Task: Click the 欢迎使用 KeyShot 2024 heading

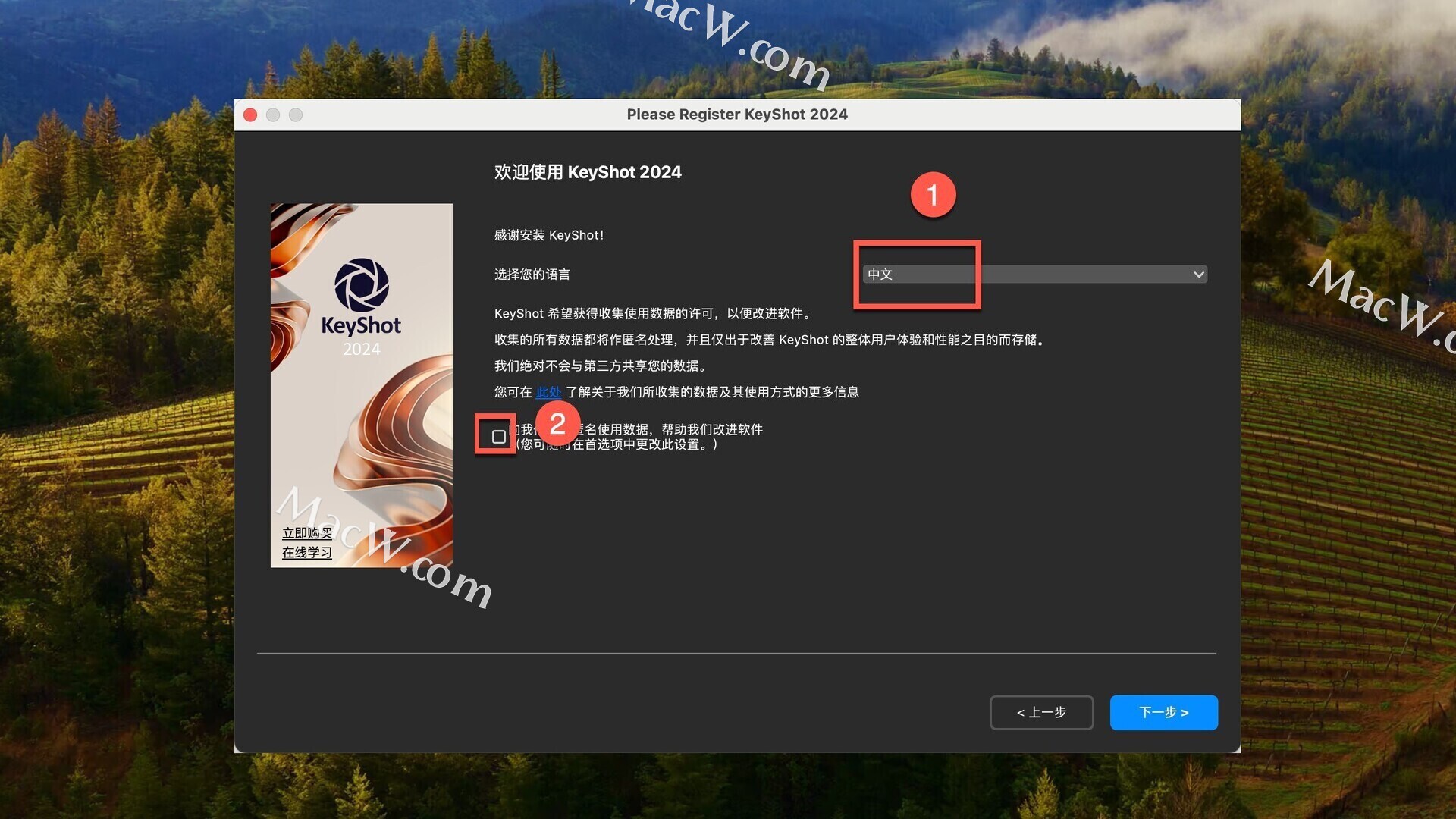Action: tap(588, 172)
